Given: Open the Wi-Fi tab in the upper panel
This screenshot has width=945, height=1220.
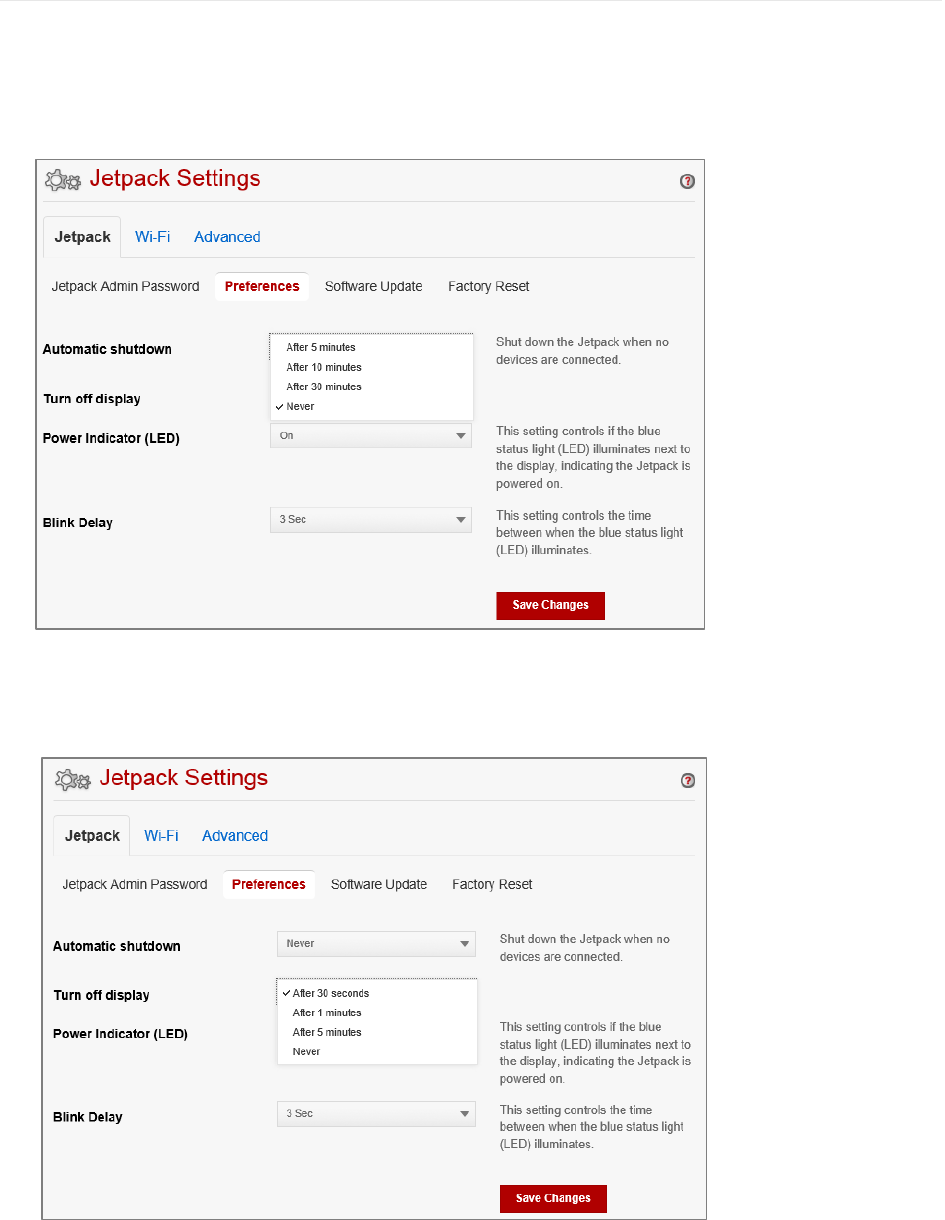Looking at the screenshot, I should [152, 237].
